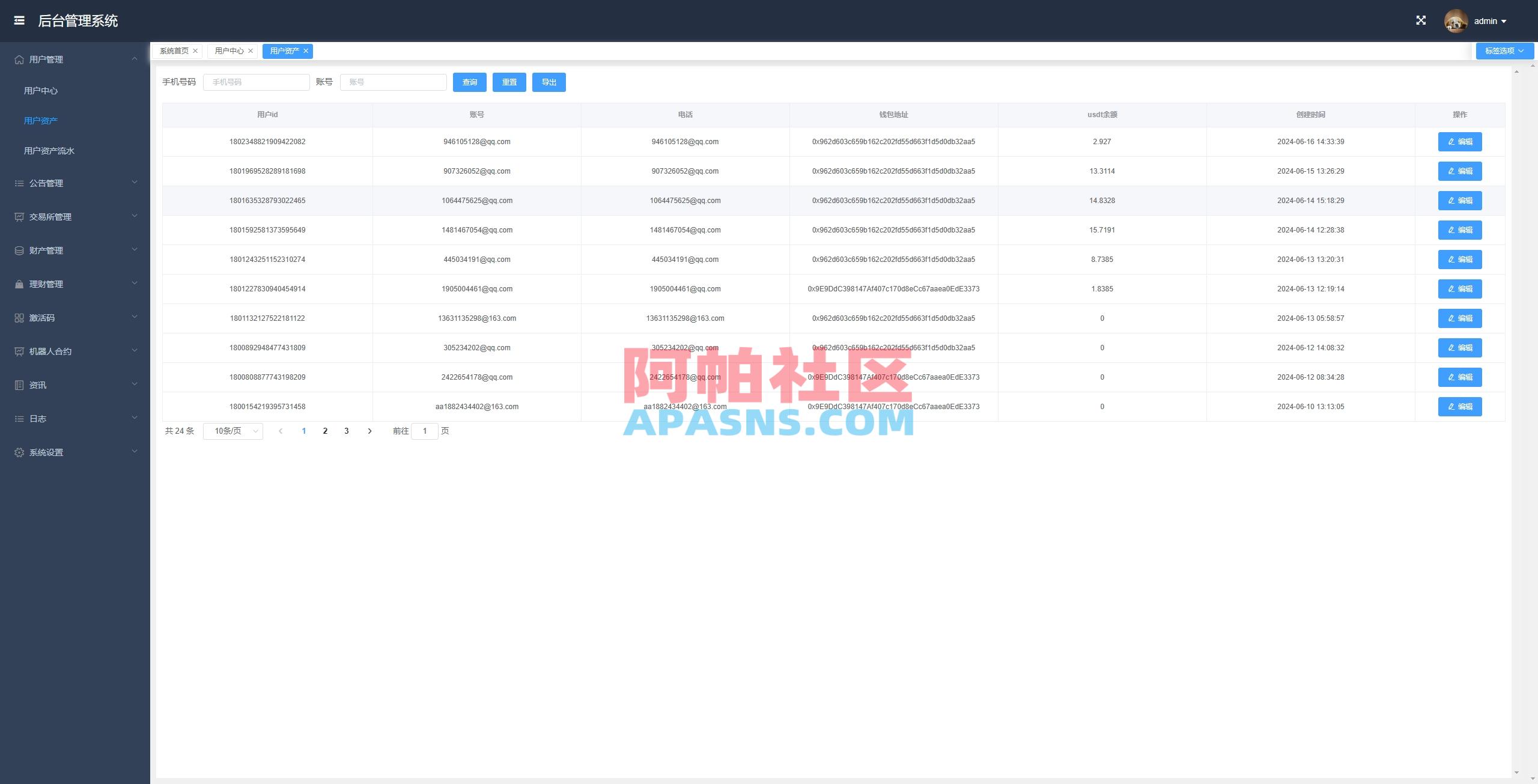Open the 10条/页 page size dropdown
Screen dimensions: 1538x784
(233, 431)
